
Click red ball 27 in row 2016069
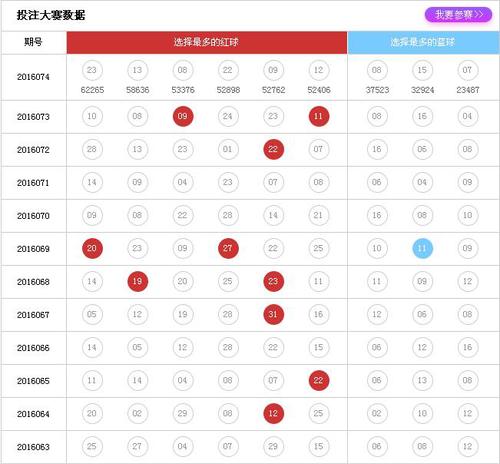[x=228, y=248]
